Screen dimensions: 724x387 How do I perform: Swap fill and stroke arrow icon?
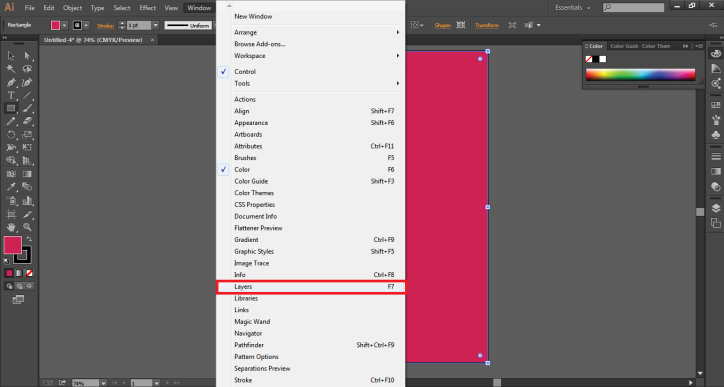point(30,239)
